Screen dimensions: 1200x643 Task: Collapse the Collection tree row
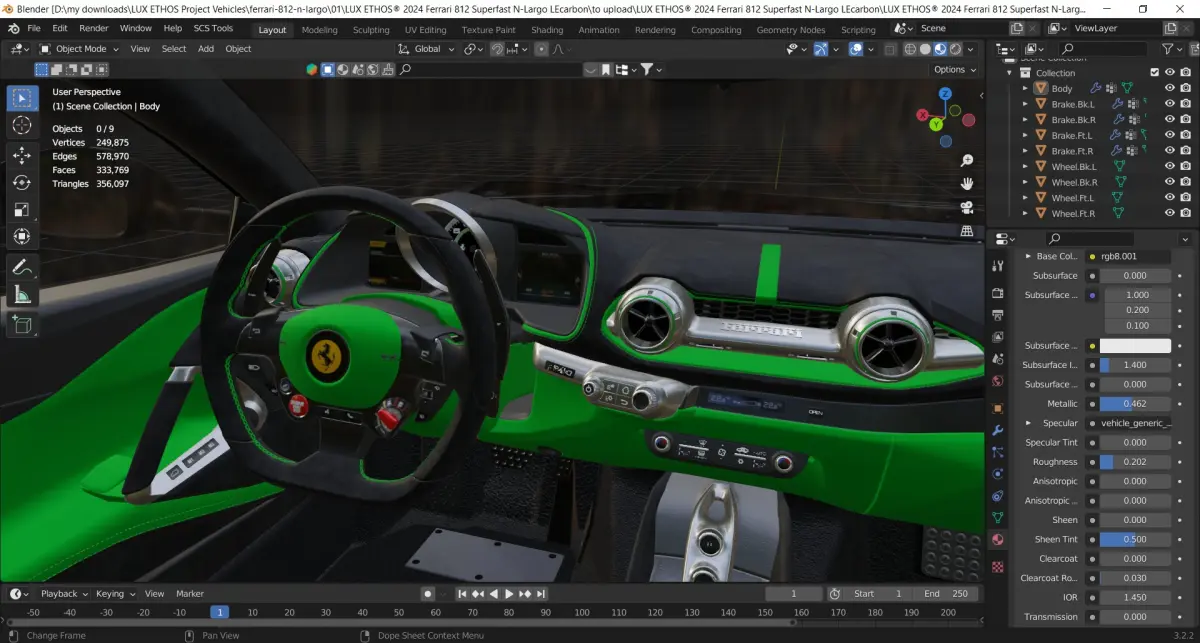tap(1009, 72)
